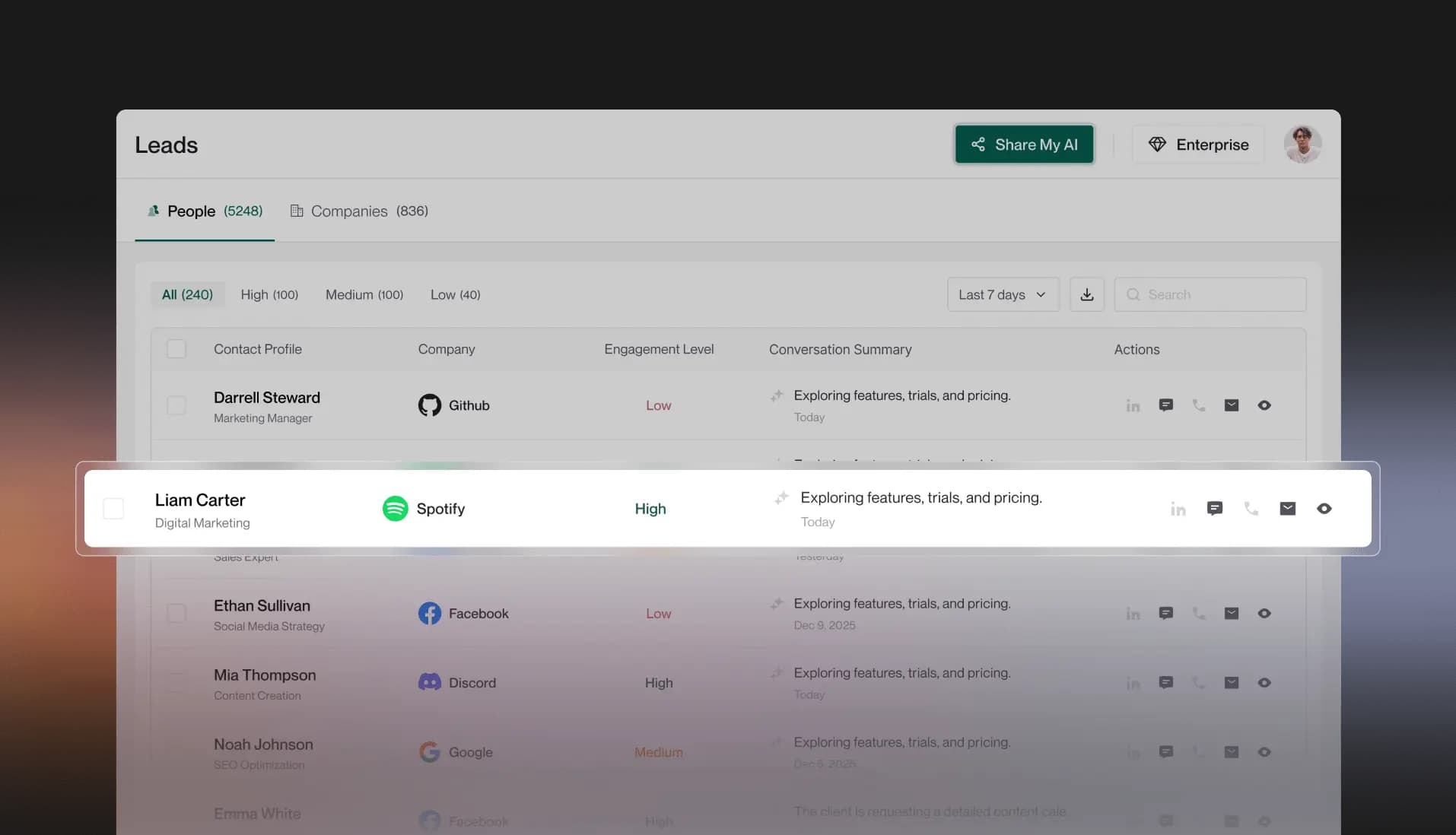Select the People tab
This screenshot has height=835, width=1456.
point(204,211)
